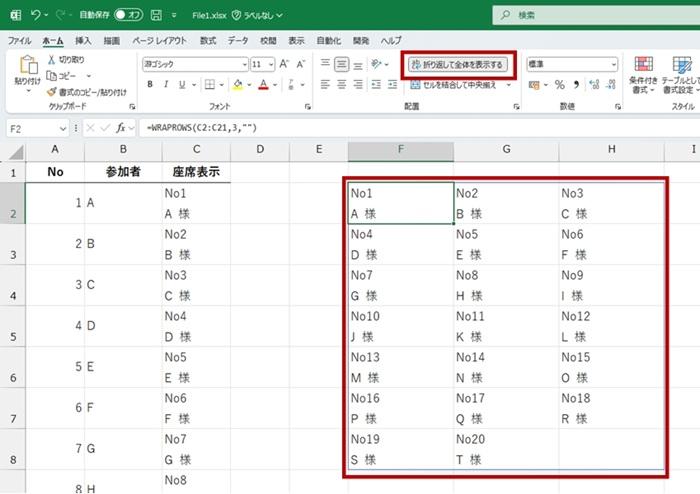Toggle Italic formatting

[166, 85]
